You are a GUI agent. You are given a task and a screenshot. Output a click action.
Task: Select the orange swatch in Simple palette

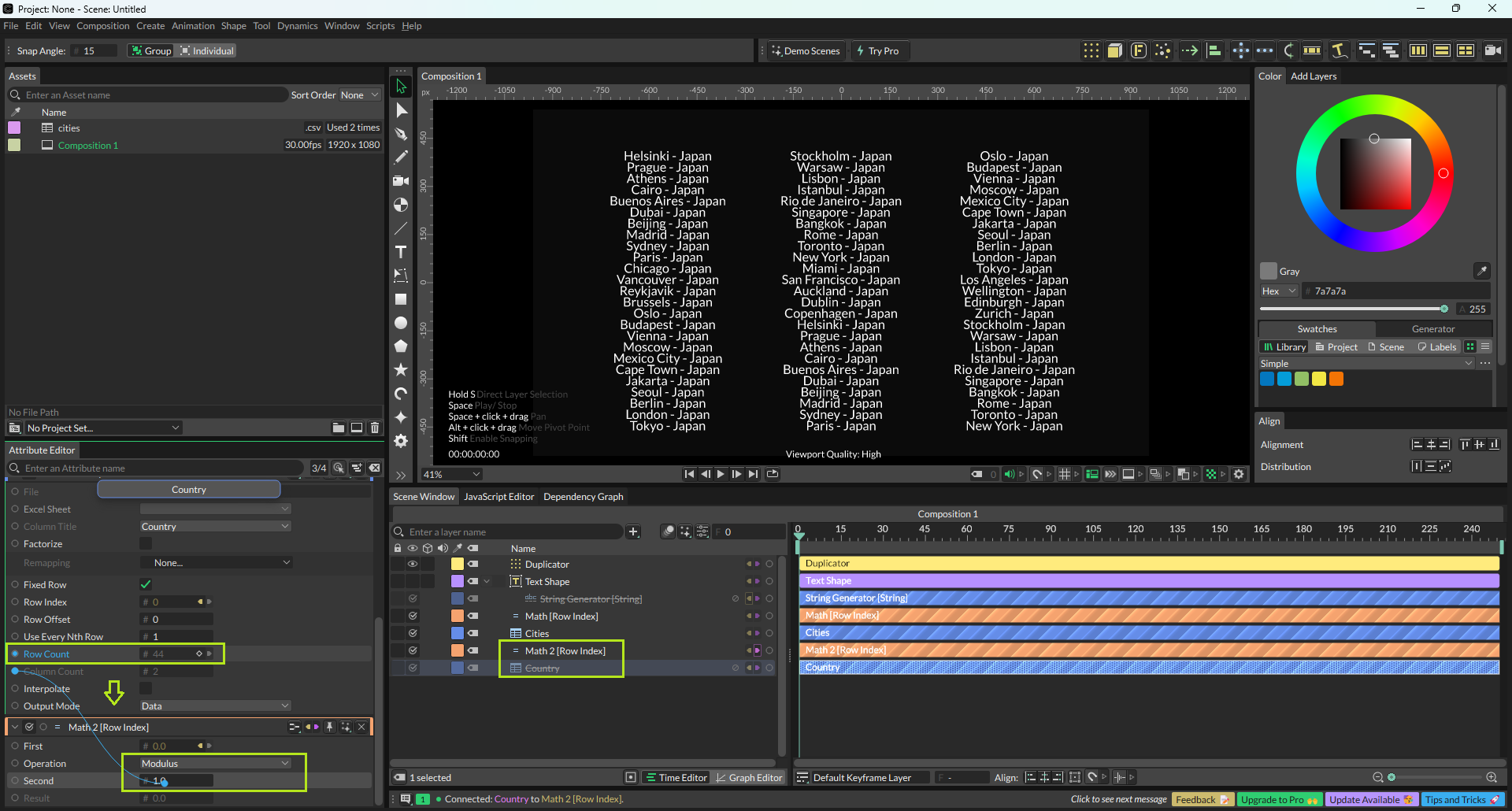(x=1336, y=379)
